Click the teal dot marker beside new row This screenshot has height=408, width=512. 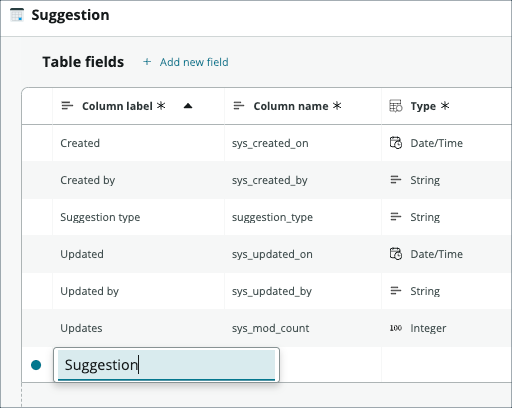point(36,365)
